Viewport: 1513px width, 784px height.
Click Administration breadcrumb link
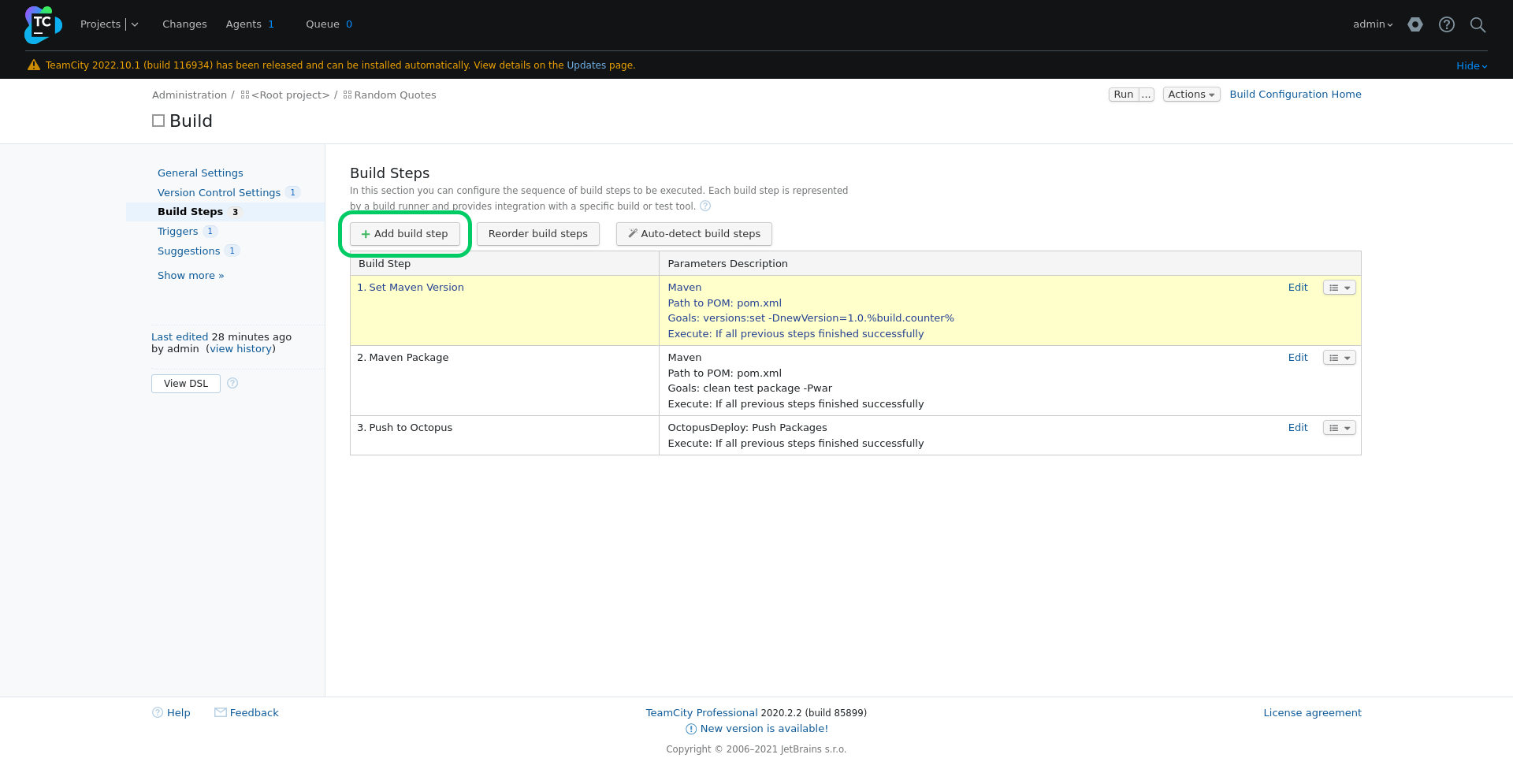click(189, 95)
